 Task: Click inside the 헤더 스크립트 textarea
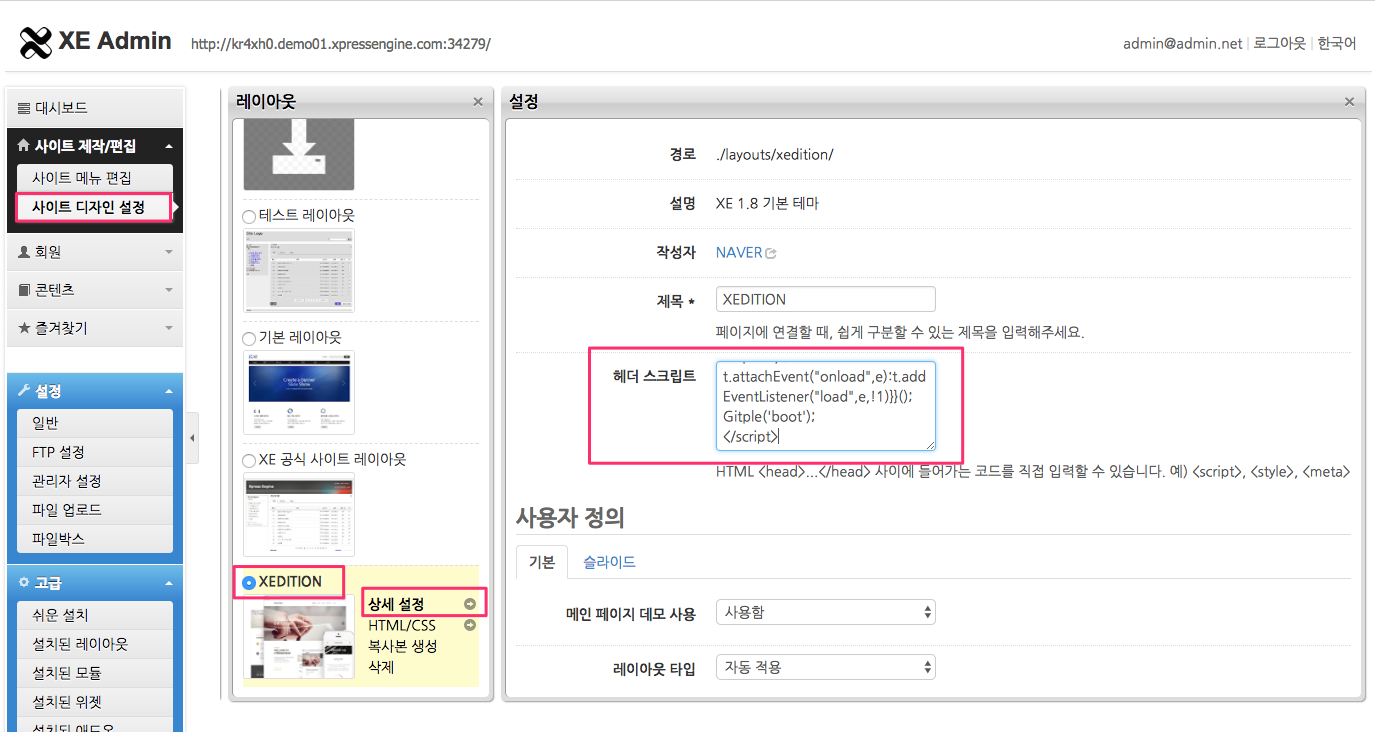(826, 406)
